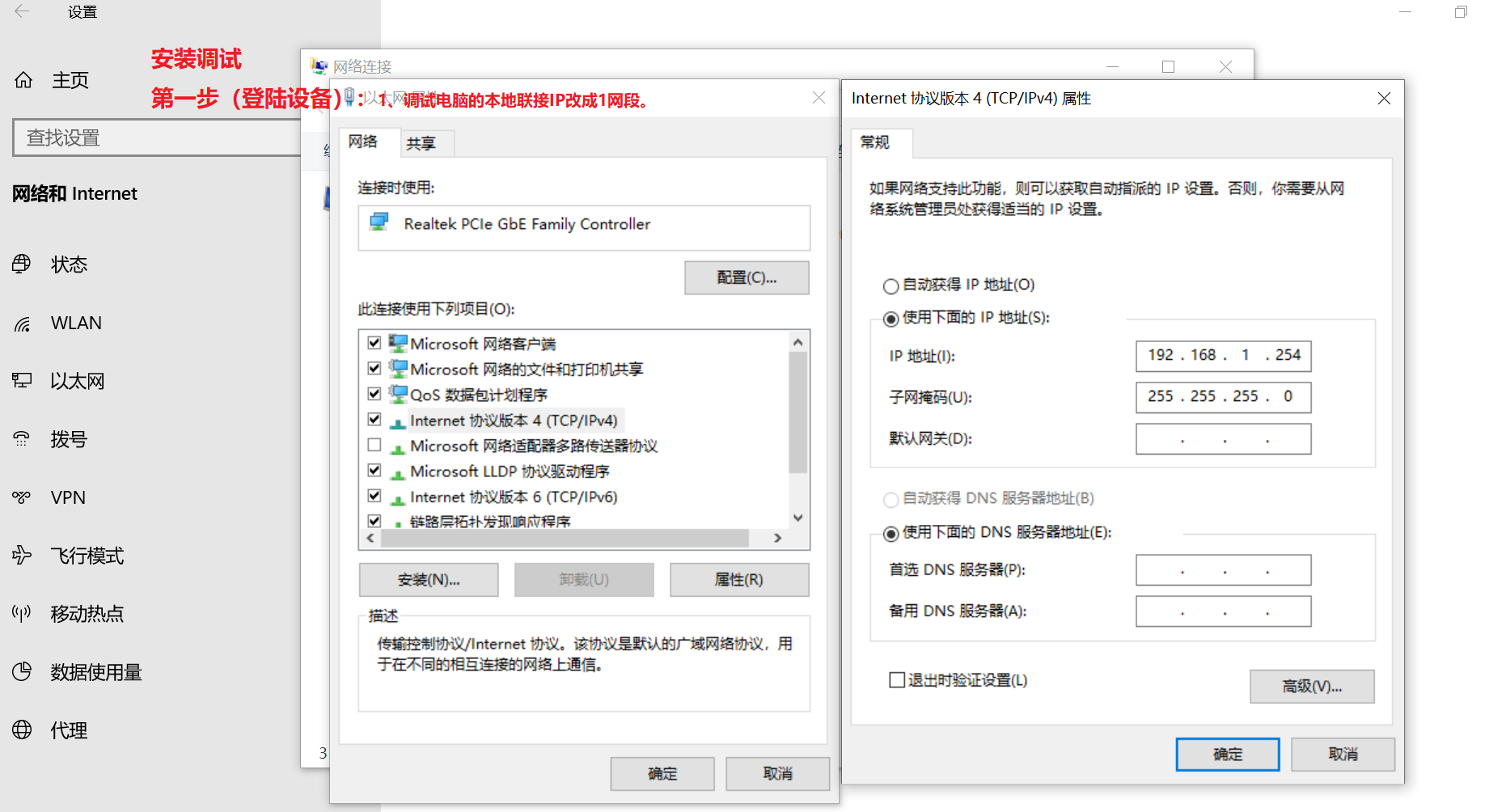1506x812 pixels.
Task: Open the 状态 status globe icon
Action: coord(22,264)
